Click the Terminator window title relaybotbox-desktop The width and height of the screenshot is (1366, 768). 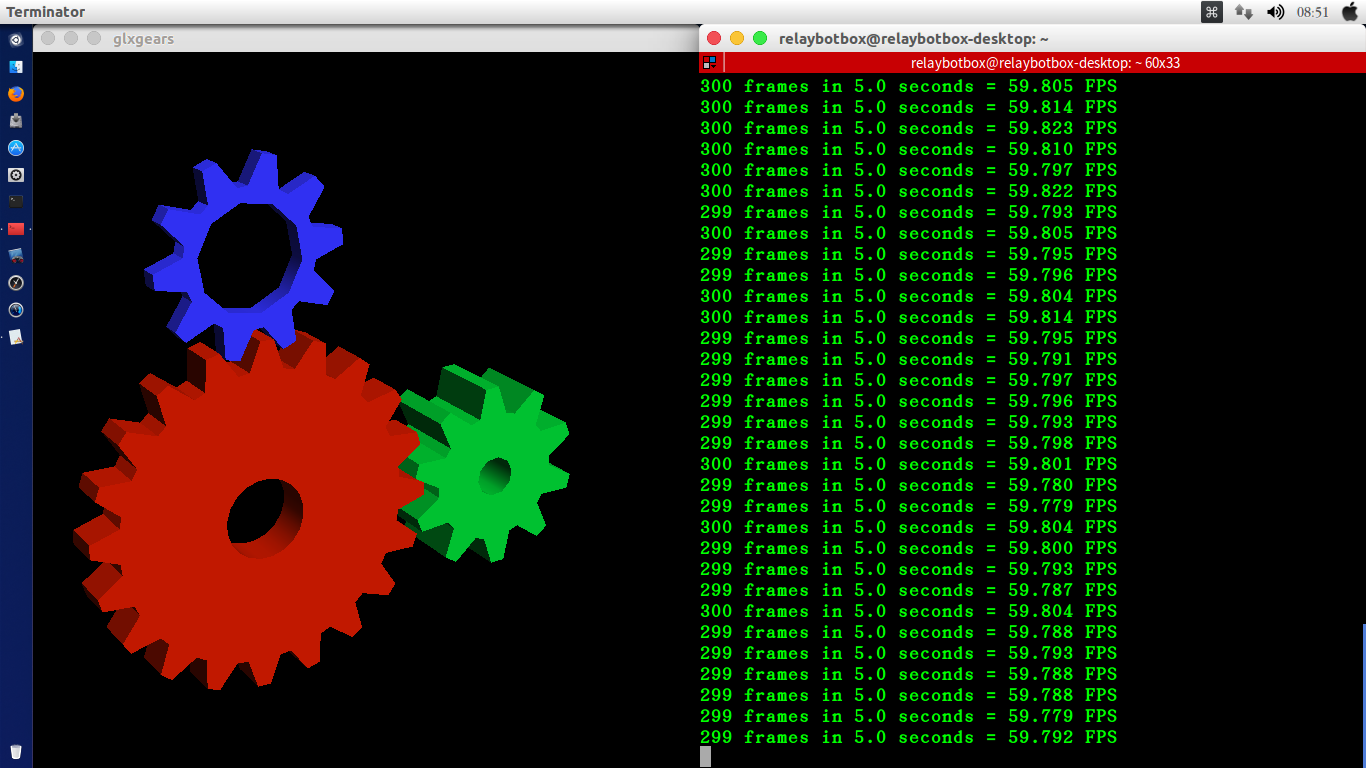[914, 38]
